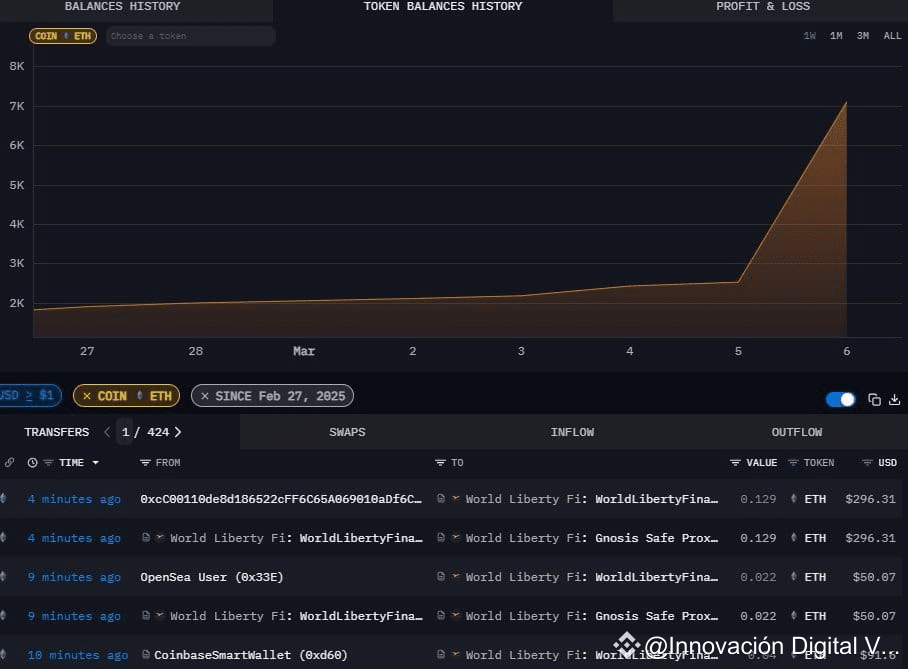Open the TIME column sort dropdown

(94, 463)
